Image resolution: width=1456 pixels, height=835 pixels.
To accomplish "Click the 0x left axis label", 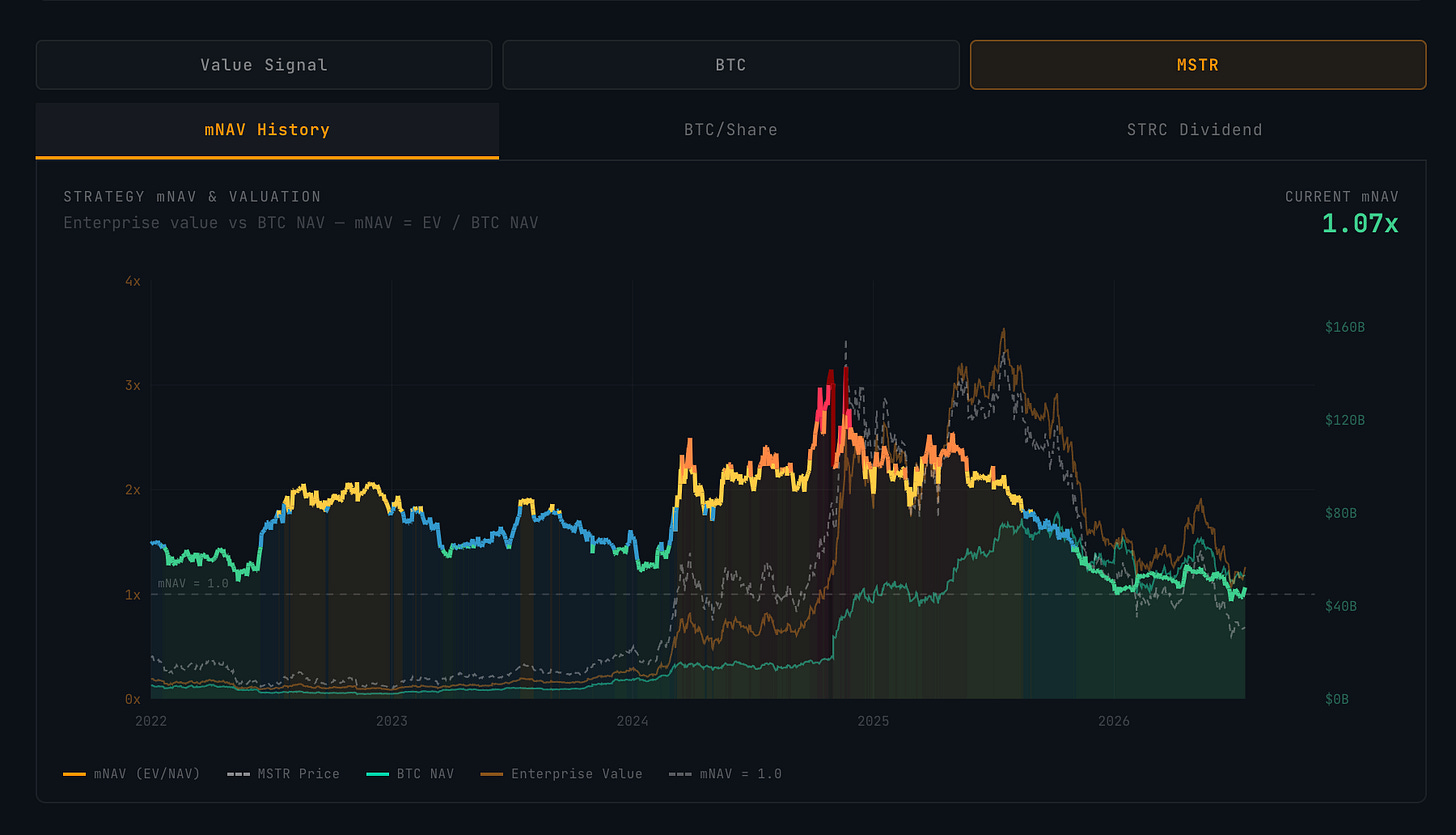I will click(132, 699).
